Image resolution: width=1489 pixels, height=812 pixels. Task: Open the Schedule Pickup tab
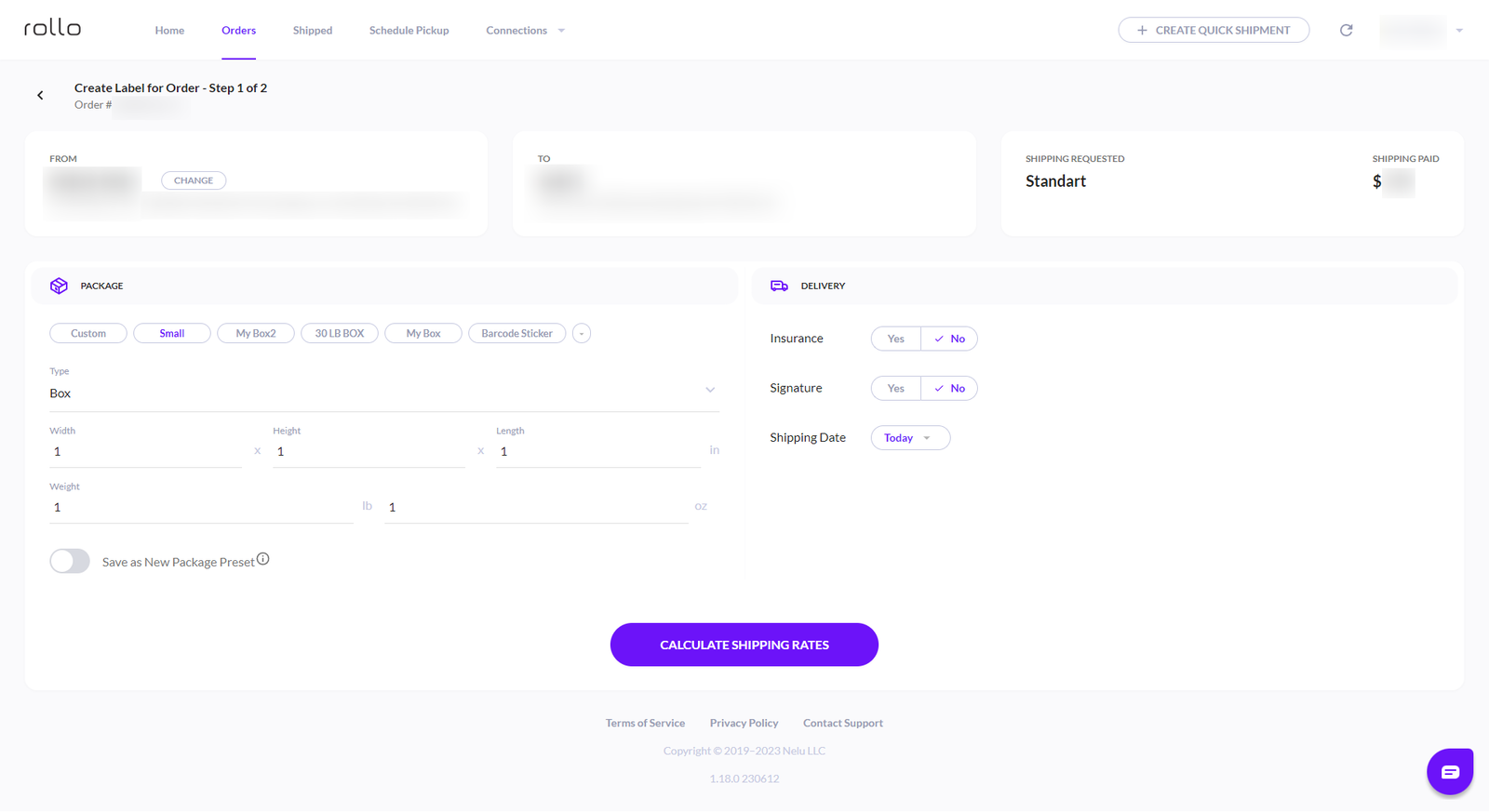point(409,31)
